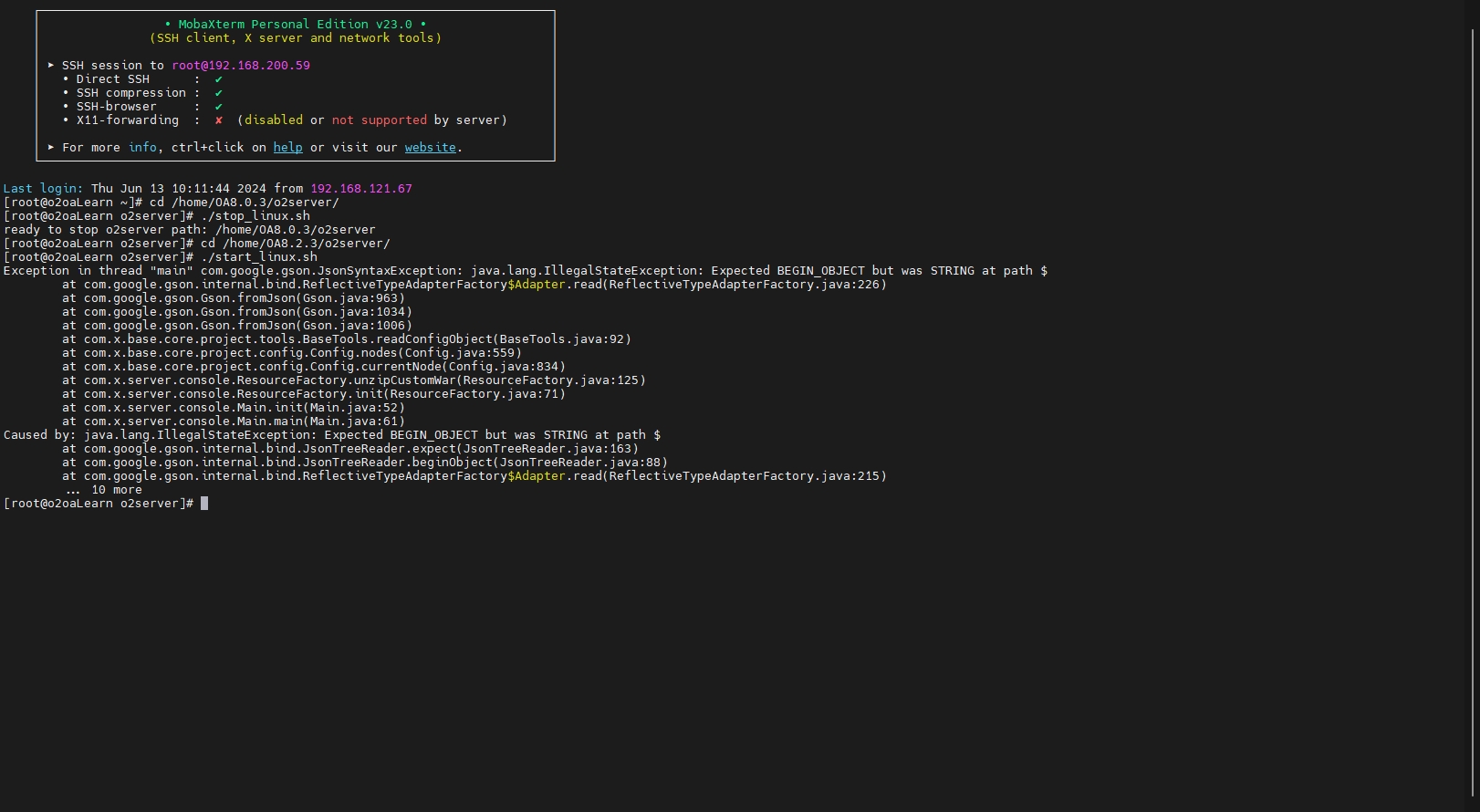Click the 192.168.121.67 last login IP
The width and height of the screenshot is (1480, 812).
[361, 189]
